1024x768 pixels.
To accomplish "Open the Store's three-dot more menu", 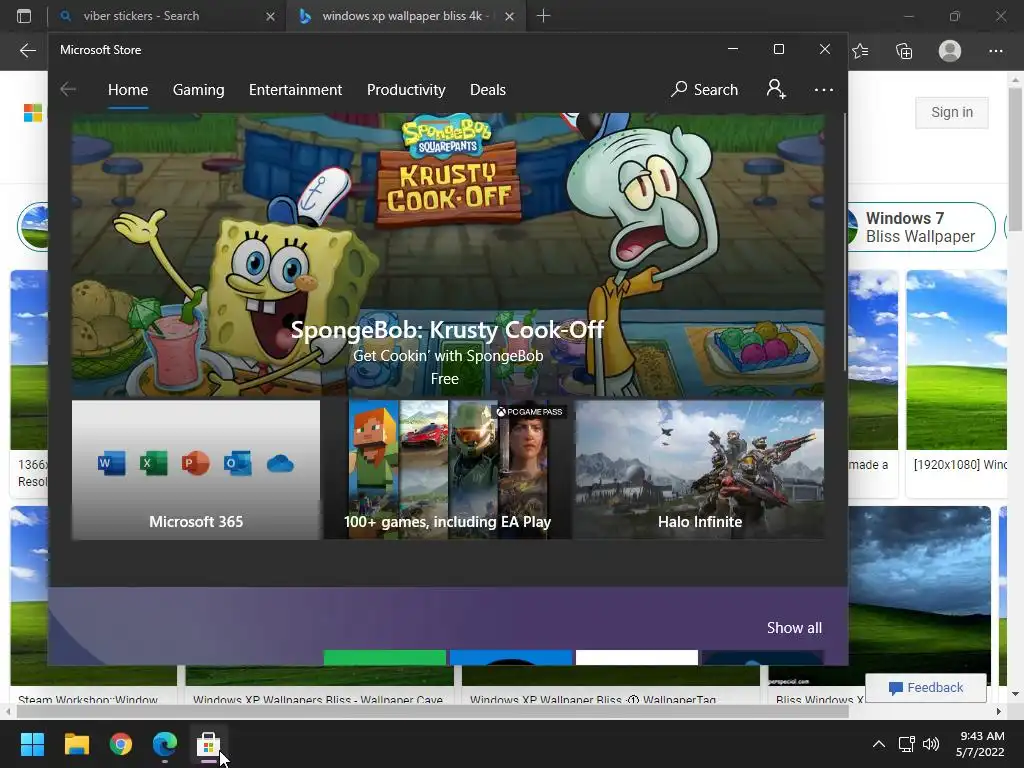I will (x=824, y=89).
